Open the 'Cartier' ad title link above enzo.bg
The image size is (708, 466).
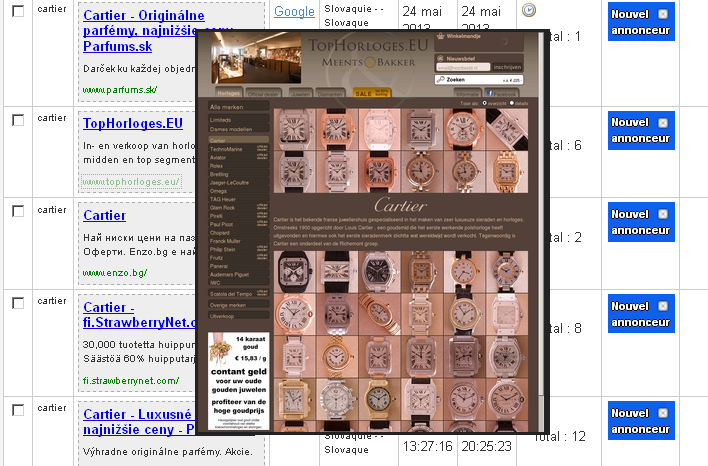tap(104, 215)
